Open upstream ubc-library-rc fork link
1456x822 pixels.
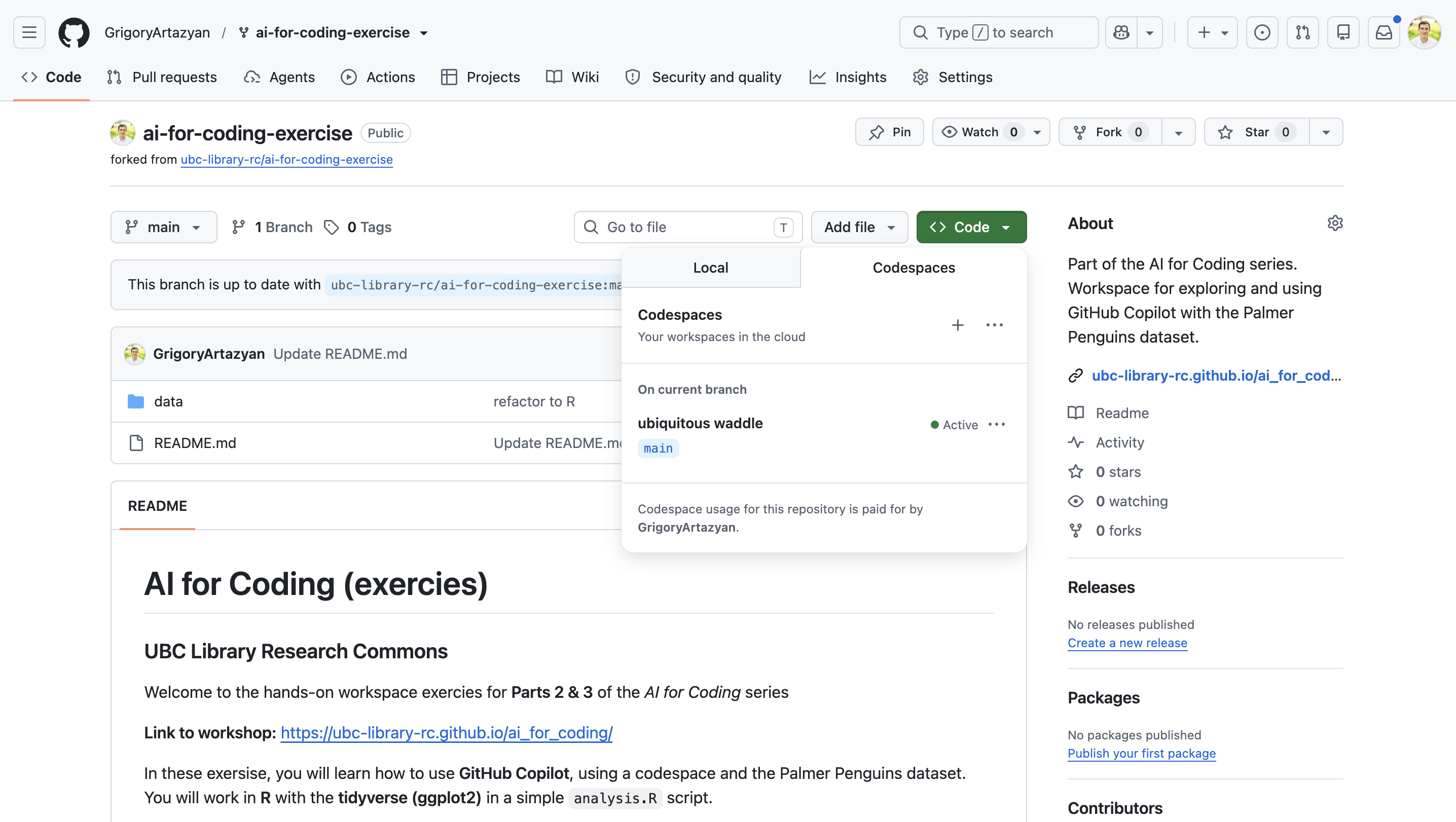coord(286,159)
